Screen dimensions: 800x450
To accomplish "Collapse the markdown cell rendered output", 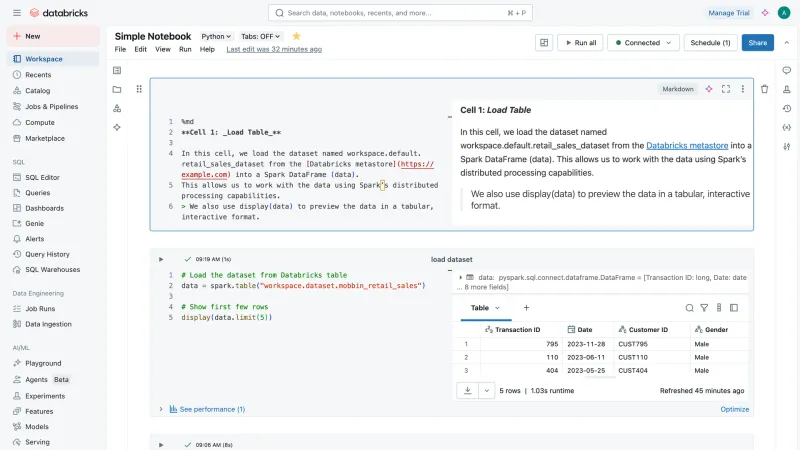I will tap(449, 117).
